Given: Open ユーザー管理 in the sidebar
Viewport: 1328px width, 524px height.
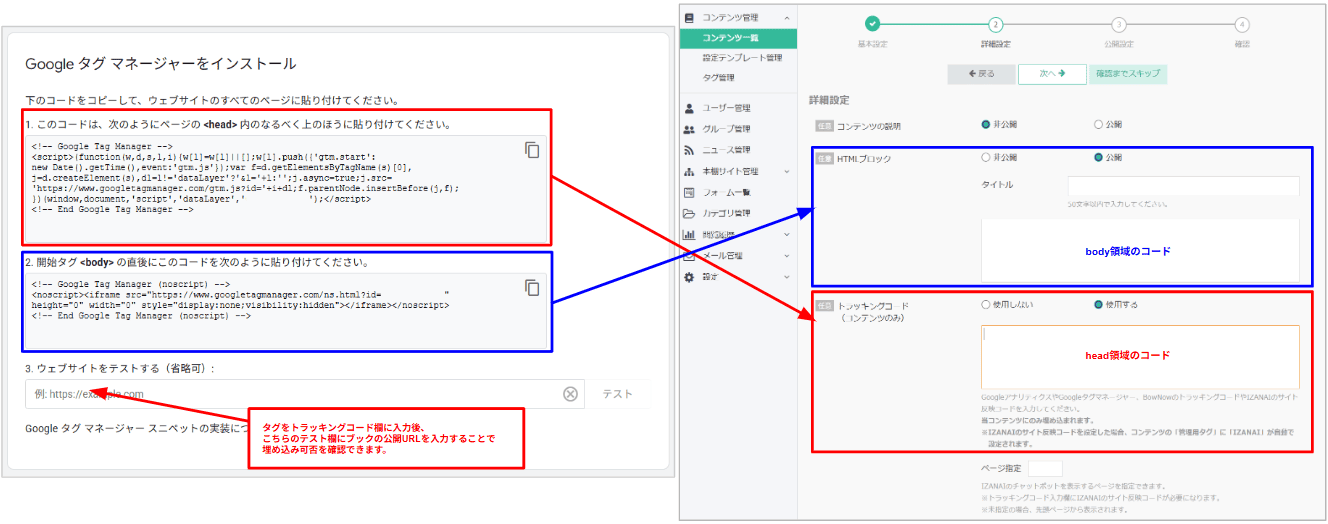Looking at the screenshot, I should coord(726,108).
